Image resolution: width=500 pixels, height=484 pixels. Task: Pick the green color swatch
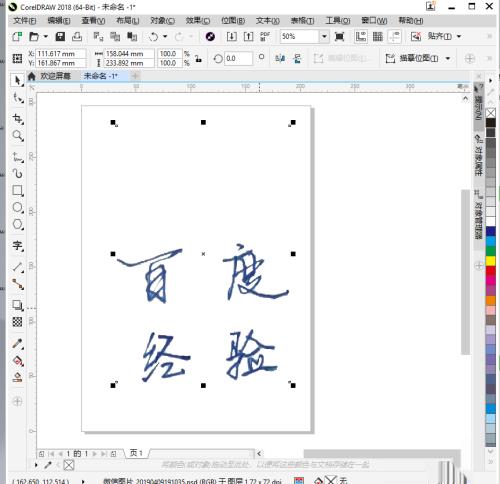pyautogui.click(x=490, y=251)
